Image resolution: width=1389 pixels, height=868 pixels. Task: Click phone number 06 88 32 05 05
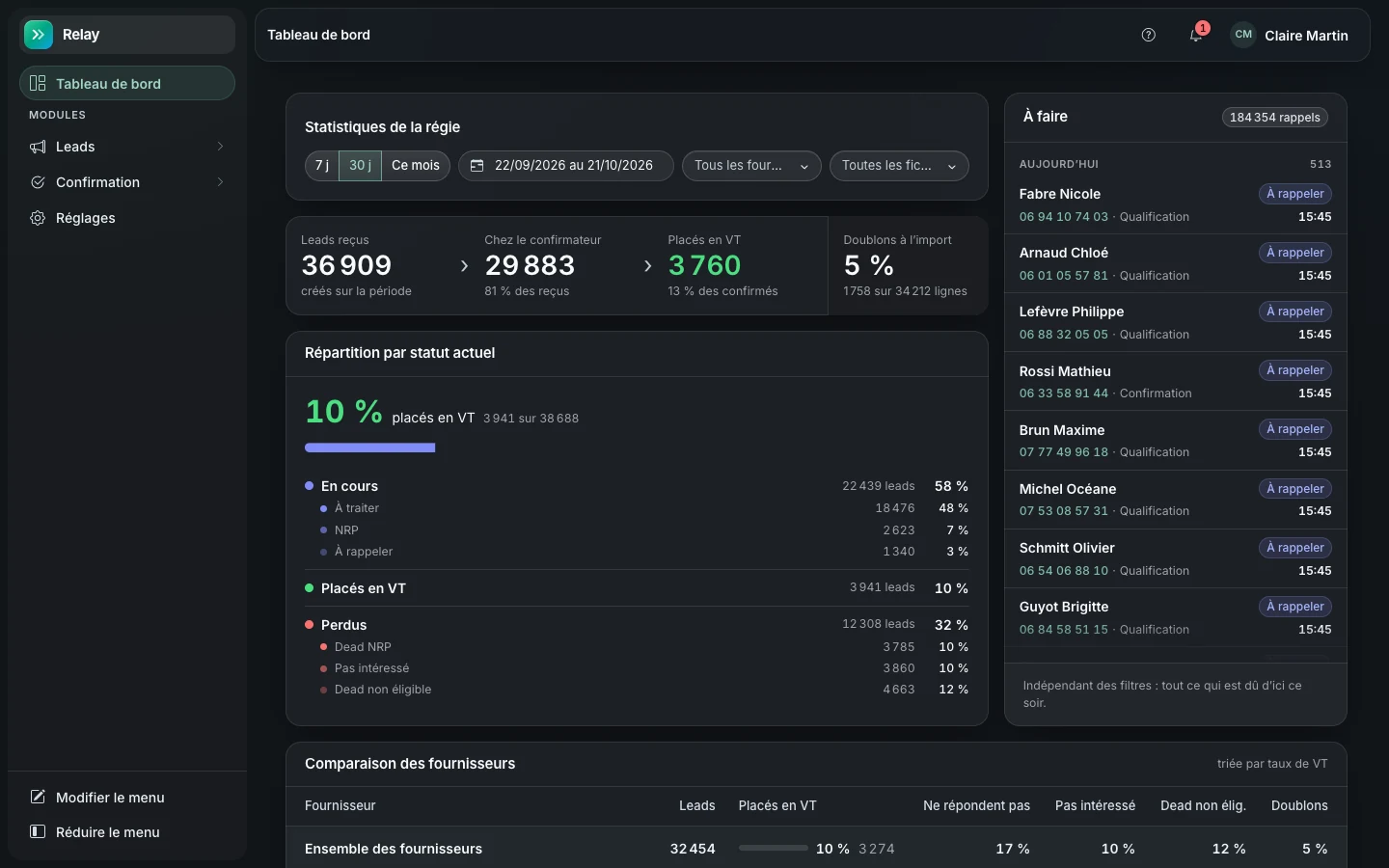pos(1064,335)
